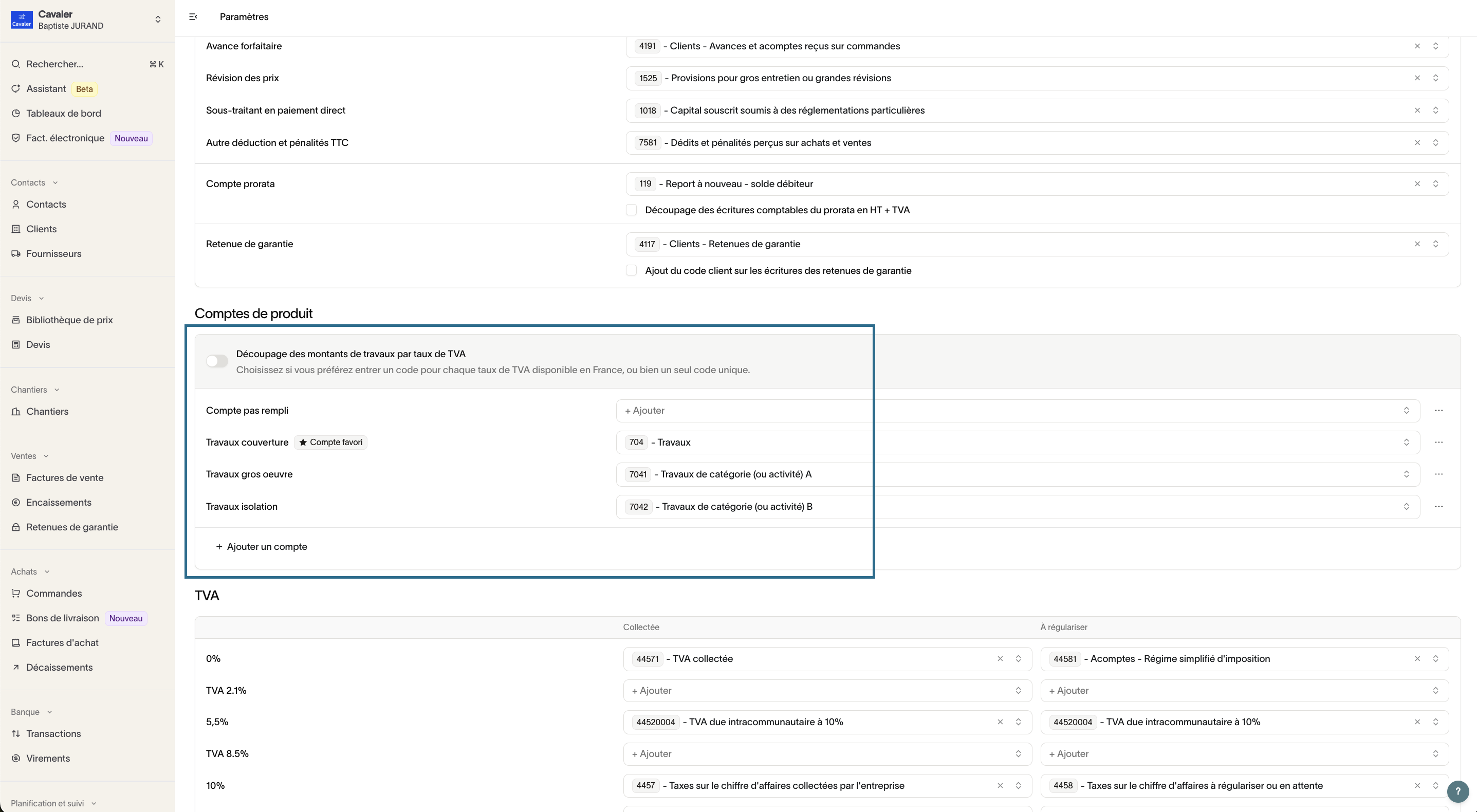1477x812 pixels.
Task: Clear the Avance forfaitaire account with X
Action: [1417, 46]
